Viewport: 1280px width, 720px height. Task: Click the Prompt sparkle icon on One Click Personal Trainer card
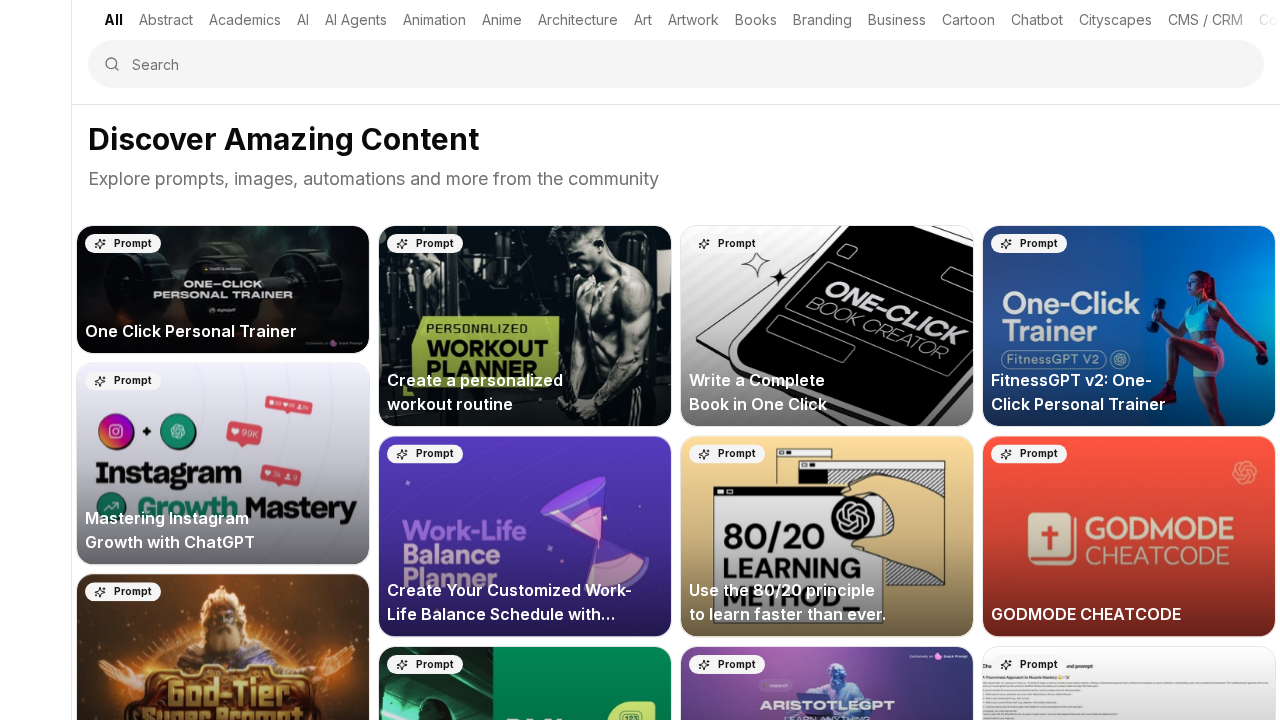tap(100, 244)
